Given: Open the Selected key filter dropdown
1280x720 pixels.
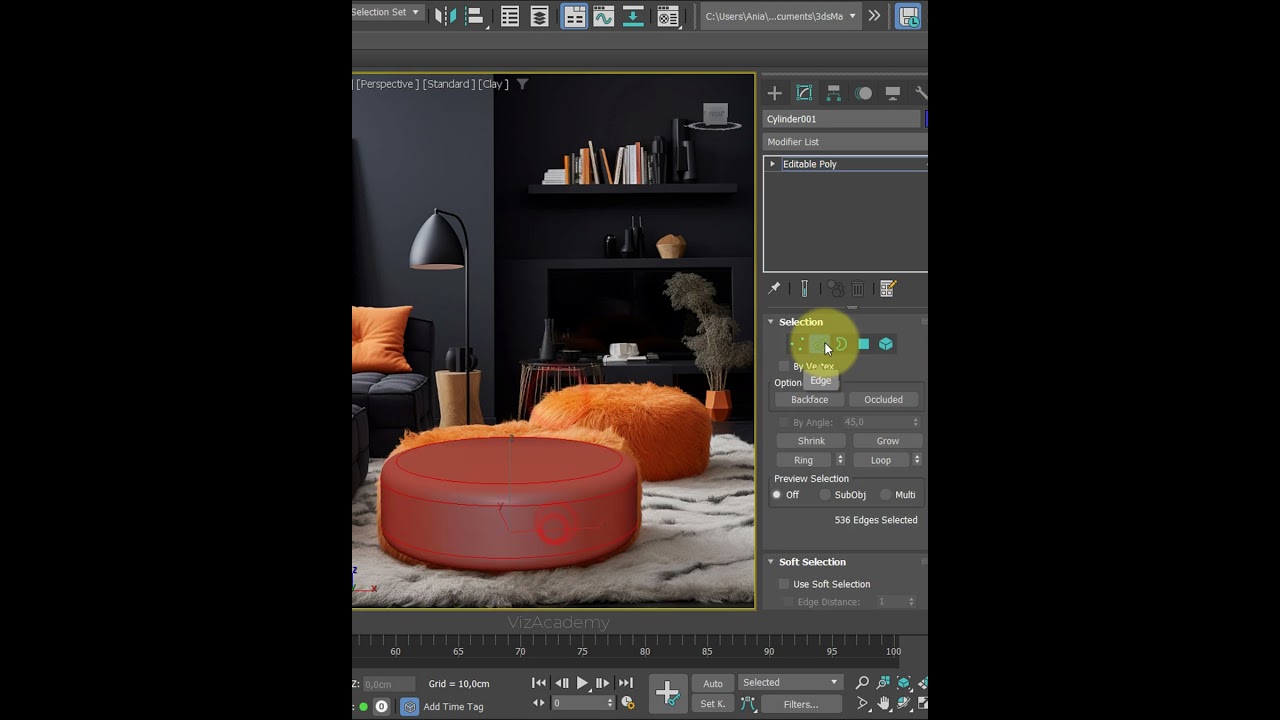Looking at the screenshot, I should [790, 683].
